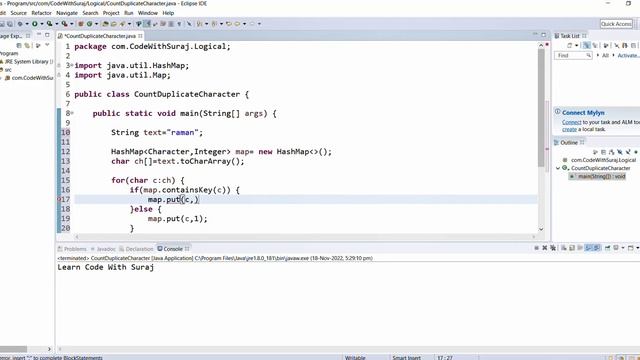Click the Coverage run icon in toolbar
Screen dimensions: 640x360
(49, 24)
